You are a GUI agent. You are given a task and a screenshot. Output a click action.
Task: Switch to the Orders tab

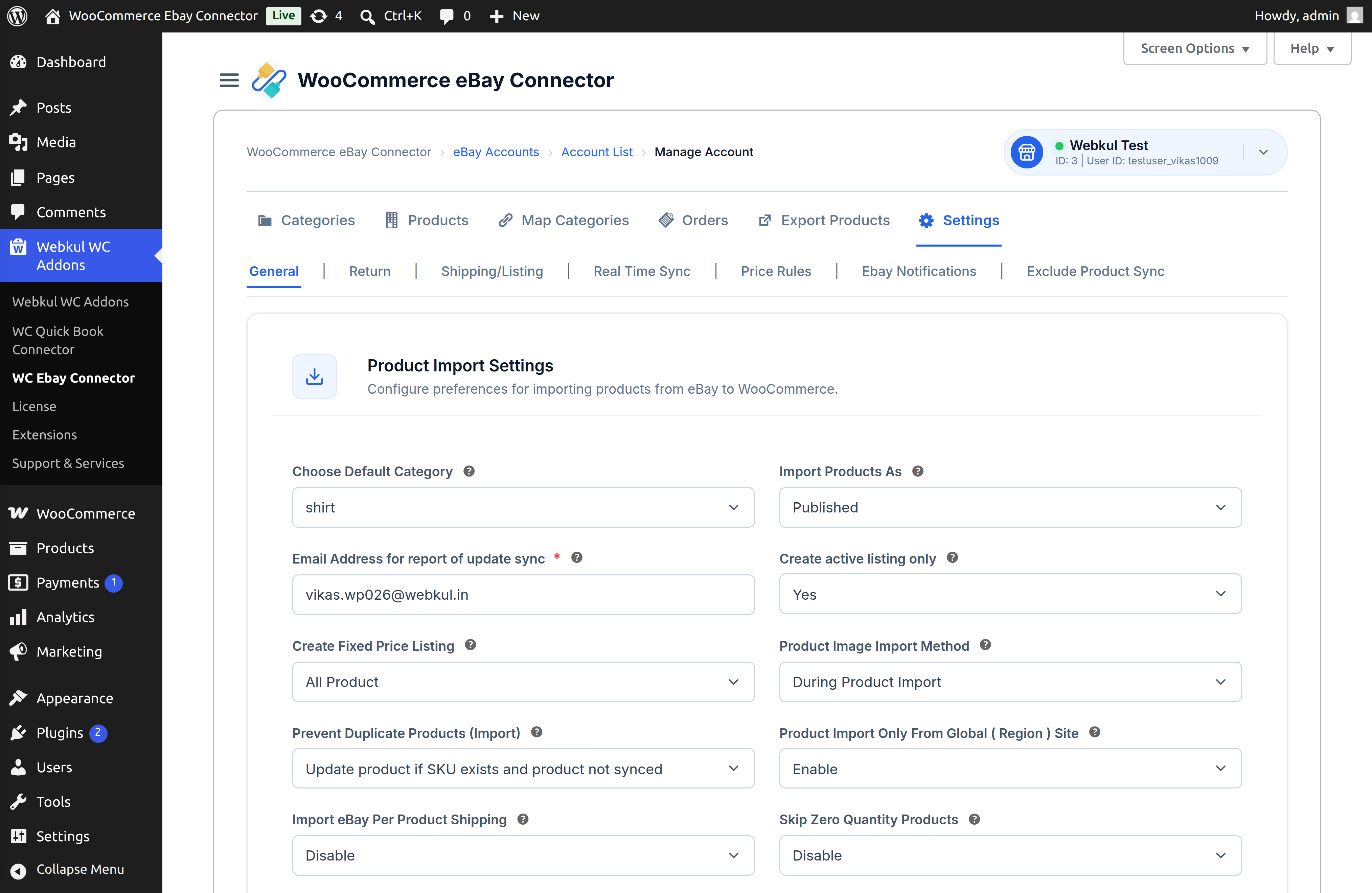point(693,220)
